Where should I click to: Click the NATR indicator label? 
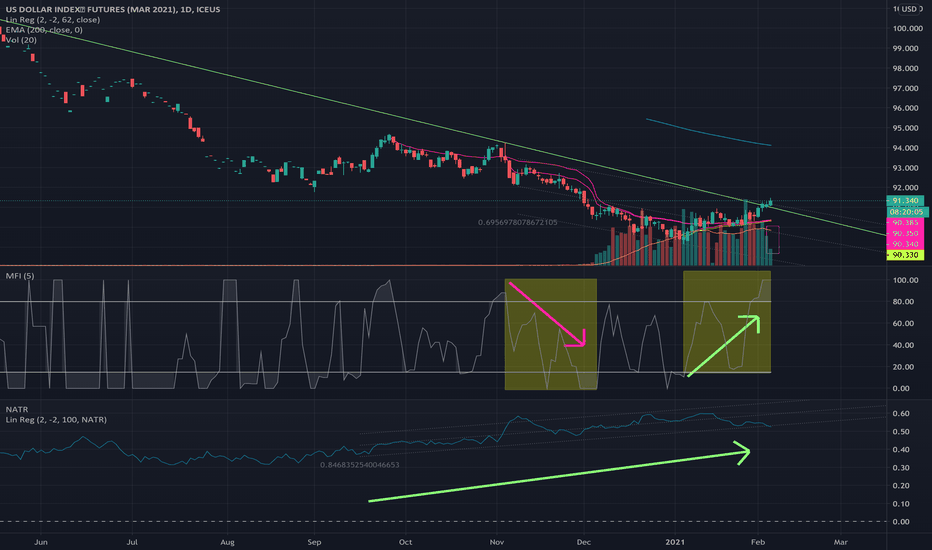point(17,410)
